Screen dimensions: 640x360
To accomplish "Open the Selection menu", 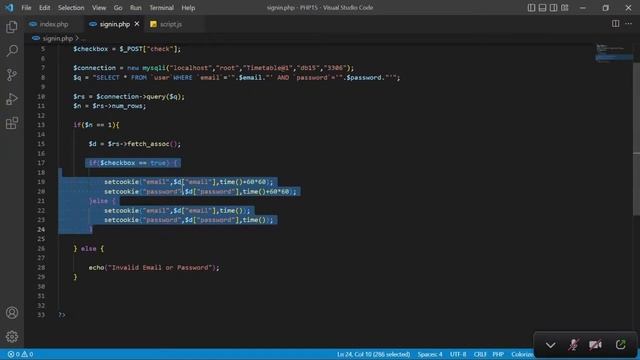I will (x=71, y=8).
